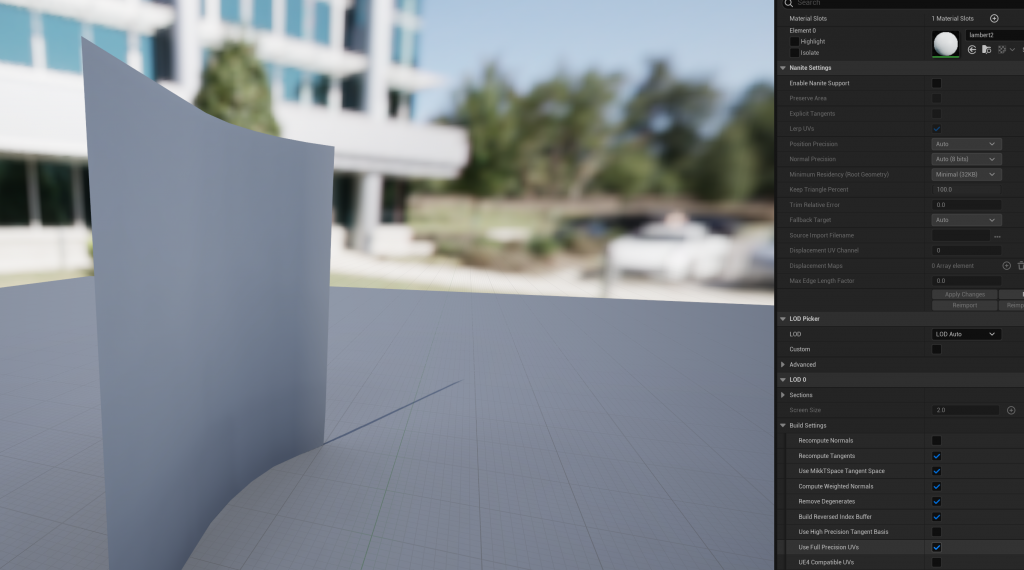Click 'Element 0' label
Image resolution: width=1024 pixels, height=570 pixels.
(802, 31)
